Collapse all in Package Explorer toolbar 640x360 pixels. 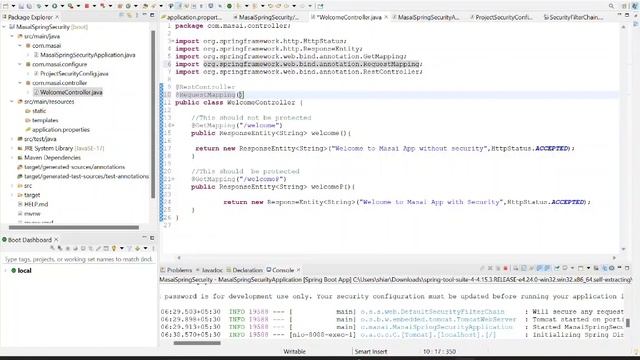tap(121, 16)
